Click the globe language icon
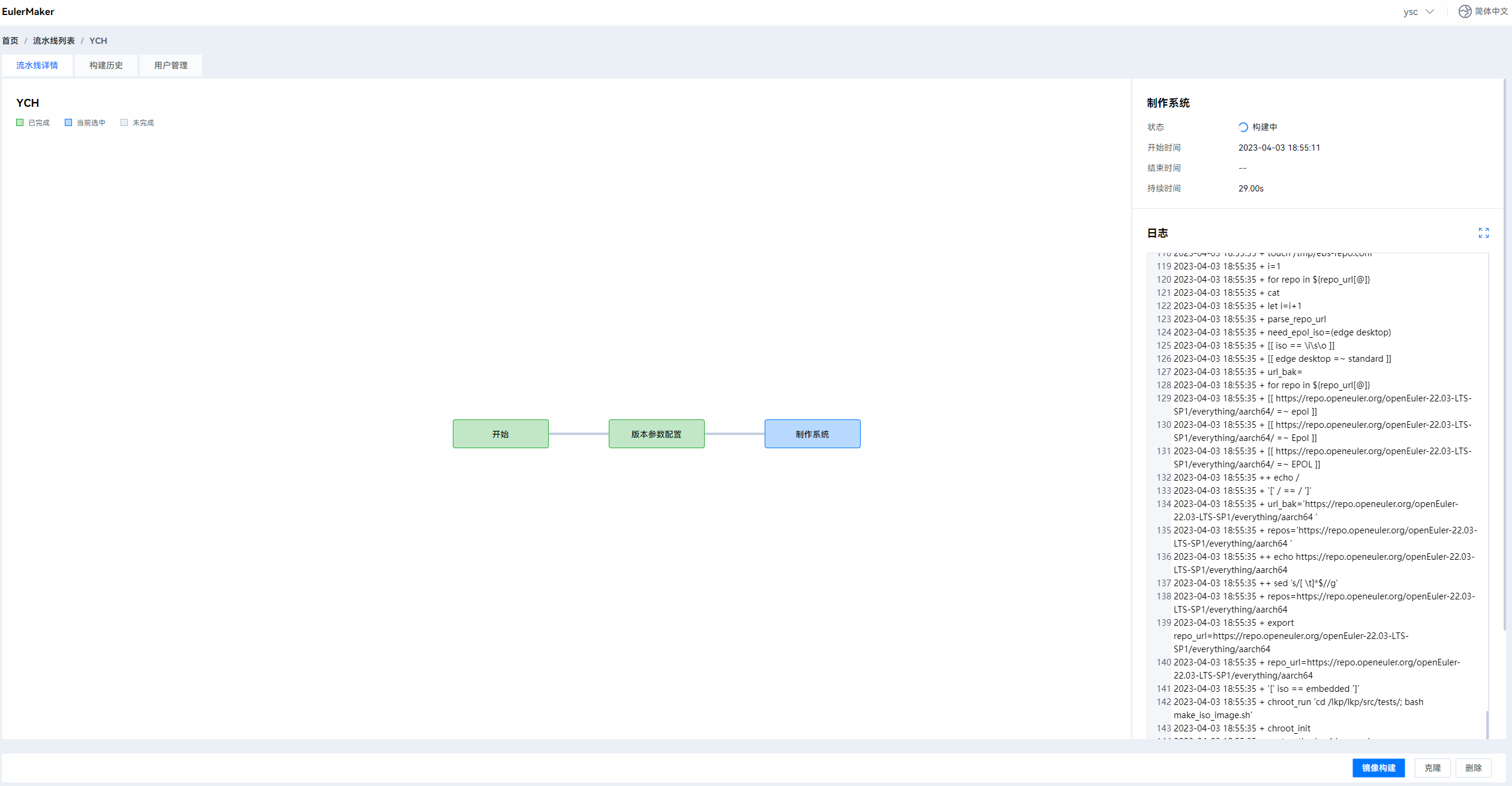This screenshot has height=786, width=1512. tap(1465, 11)
